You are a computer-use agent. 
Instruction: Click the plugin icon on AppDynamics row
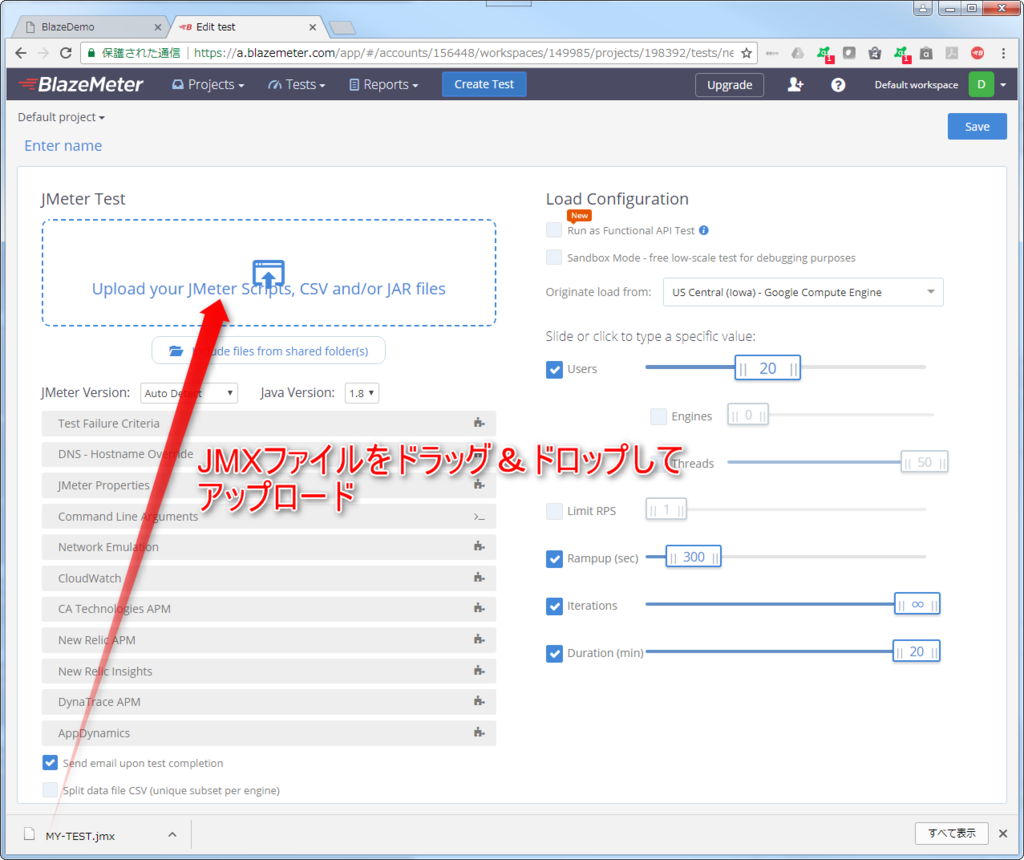pos(479,733)
